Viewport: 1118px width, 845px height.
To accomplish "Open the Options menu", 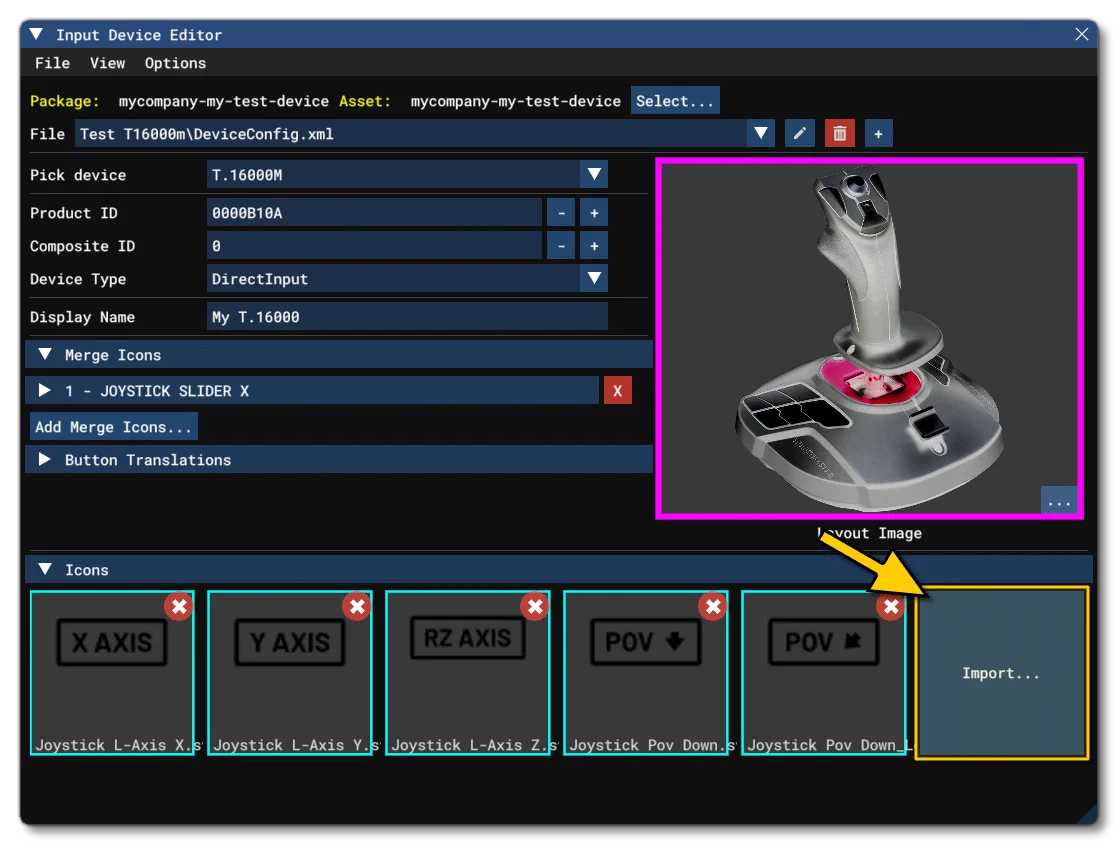I will coord(175,63).
